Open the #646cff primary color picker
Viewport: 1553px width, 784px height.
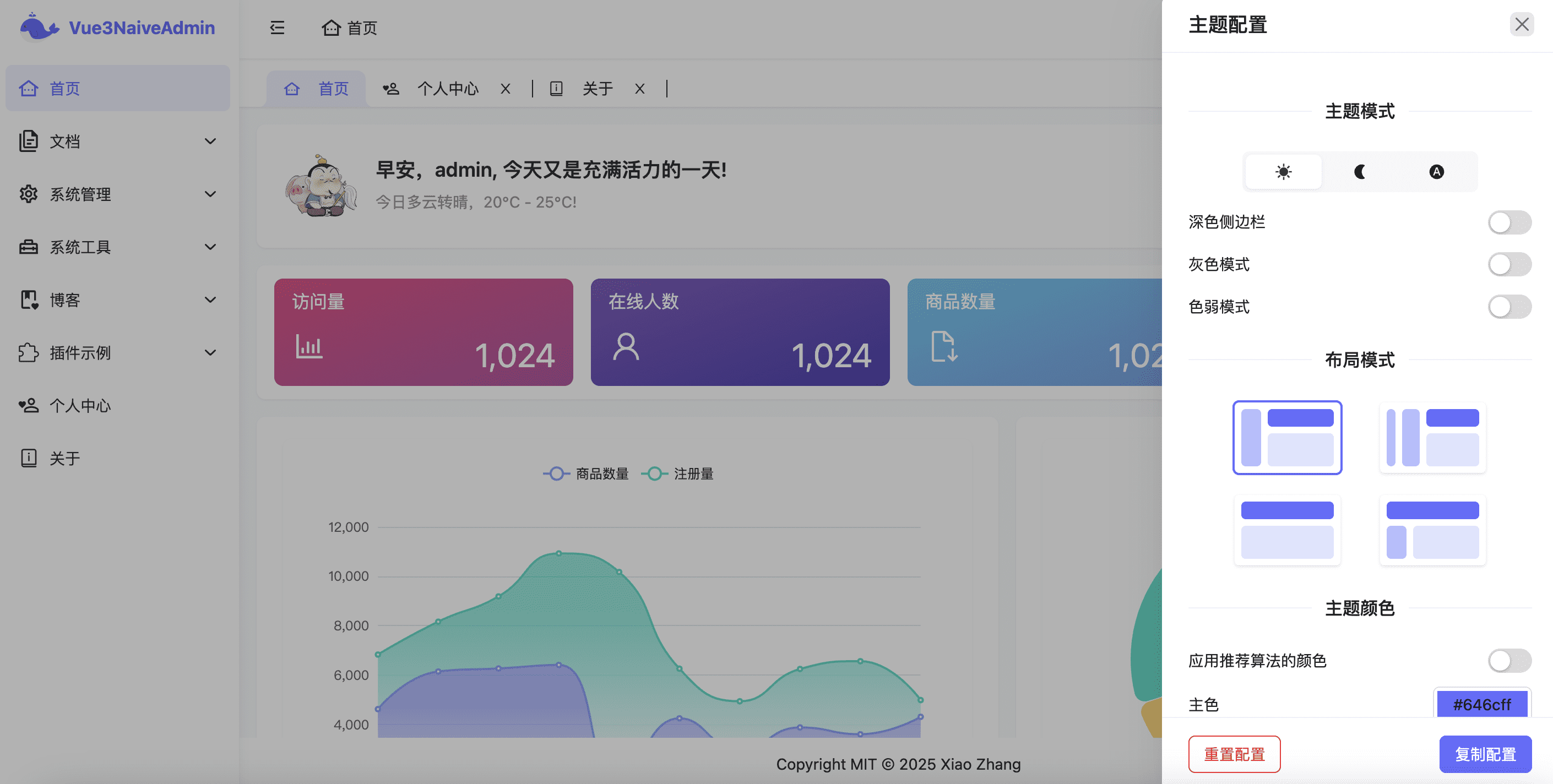(x=1482, y=704)
